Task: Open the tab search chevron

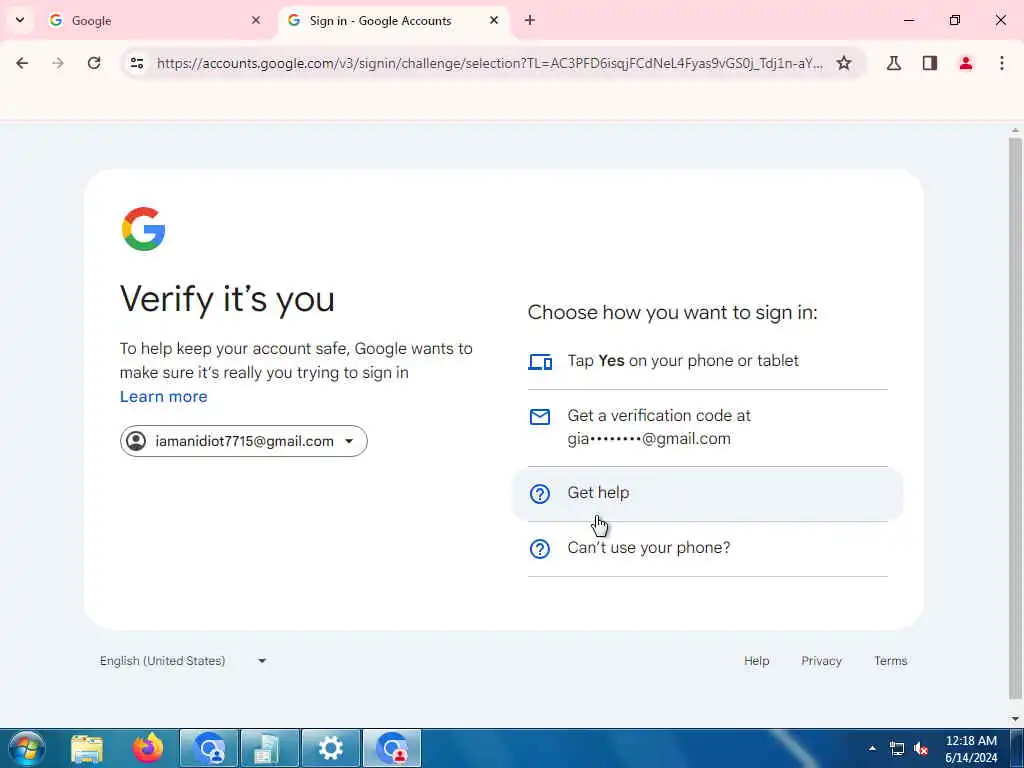Action: coord(20,20)
